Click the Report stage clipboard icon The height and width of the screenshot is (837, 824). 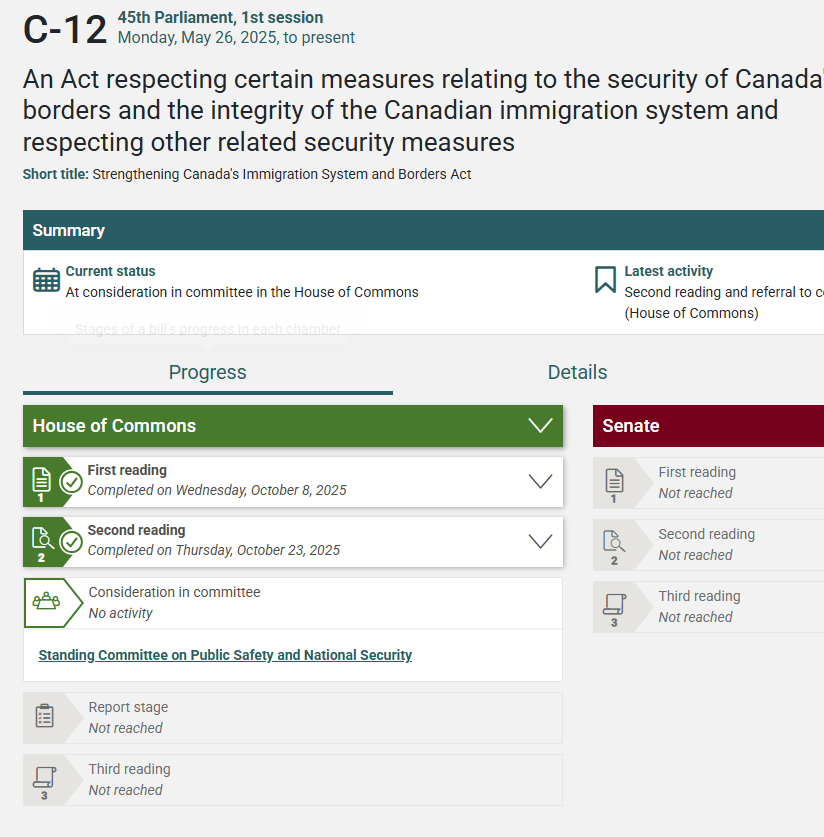[x=44, y=716]
